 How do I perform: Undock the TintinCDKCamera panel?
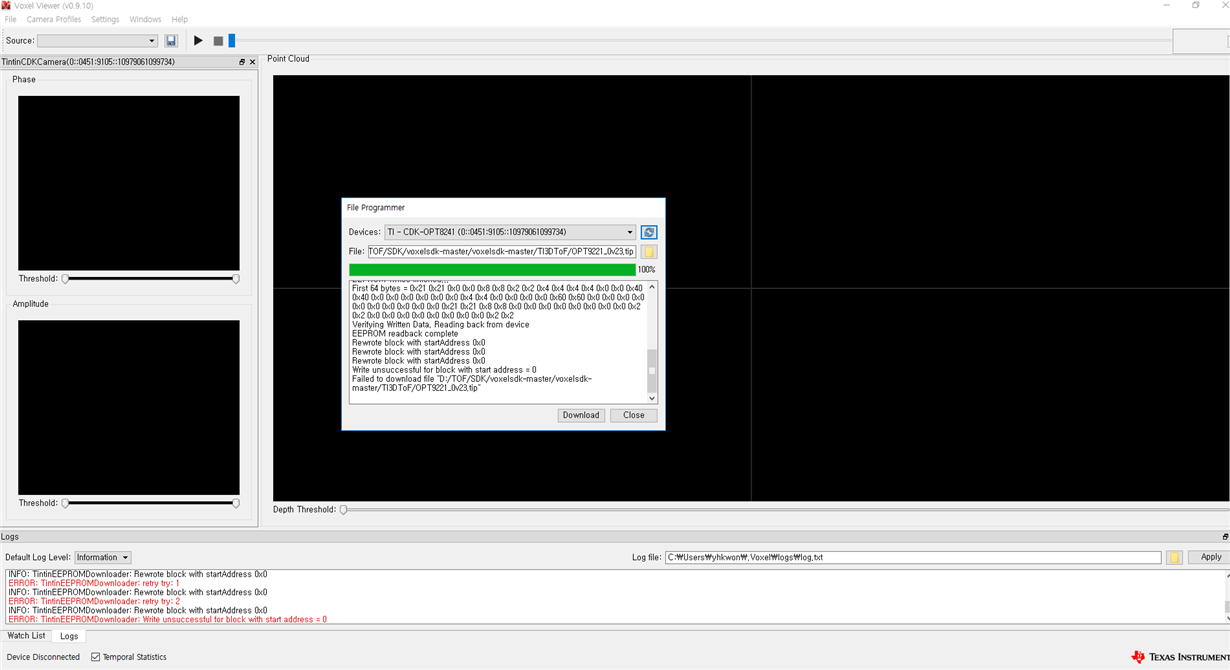pyautogui.click(x=241, y=62)
